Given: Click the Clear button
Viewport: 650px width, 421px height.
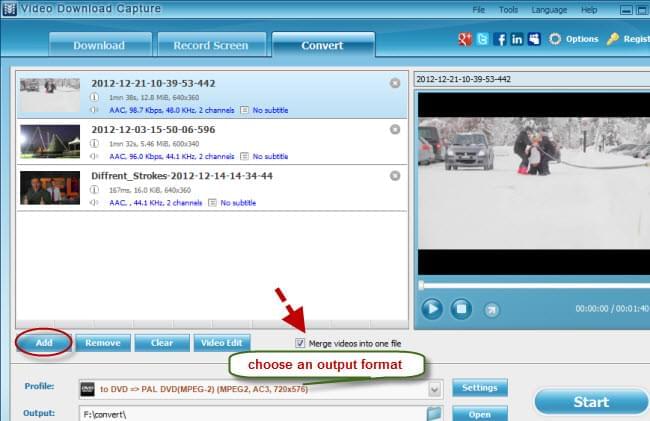Looking at the screenshot, I should (x=162, y=343).
